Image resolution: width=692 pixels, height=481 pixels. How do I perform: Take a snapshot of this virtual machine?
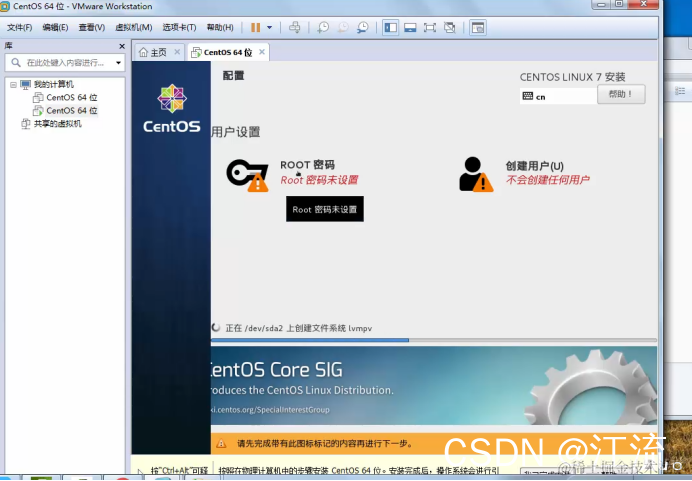(x=323, y=27)
